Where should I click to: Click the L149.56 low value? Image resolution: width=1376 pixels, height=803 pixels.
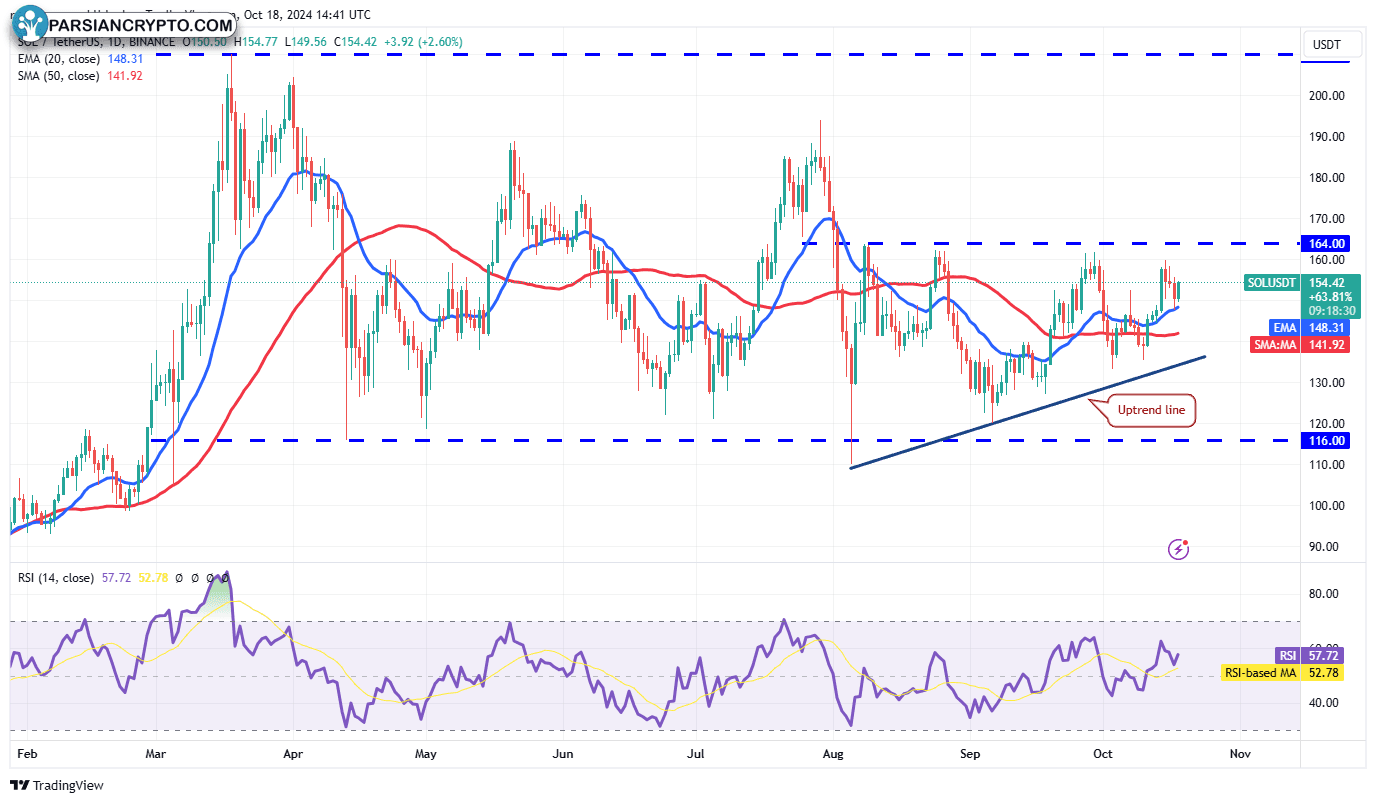(305, 42)
